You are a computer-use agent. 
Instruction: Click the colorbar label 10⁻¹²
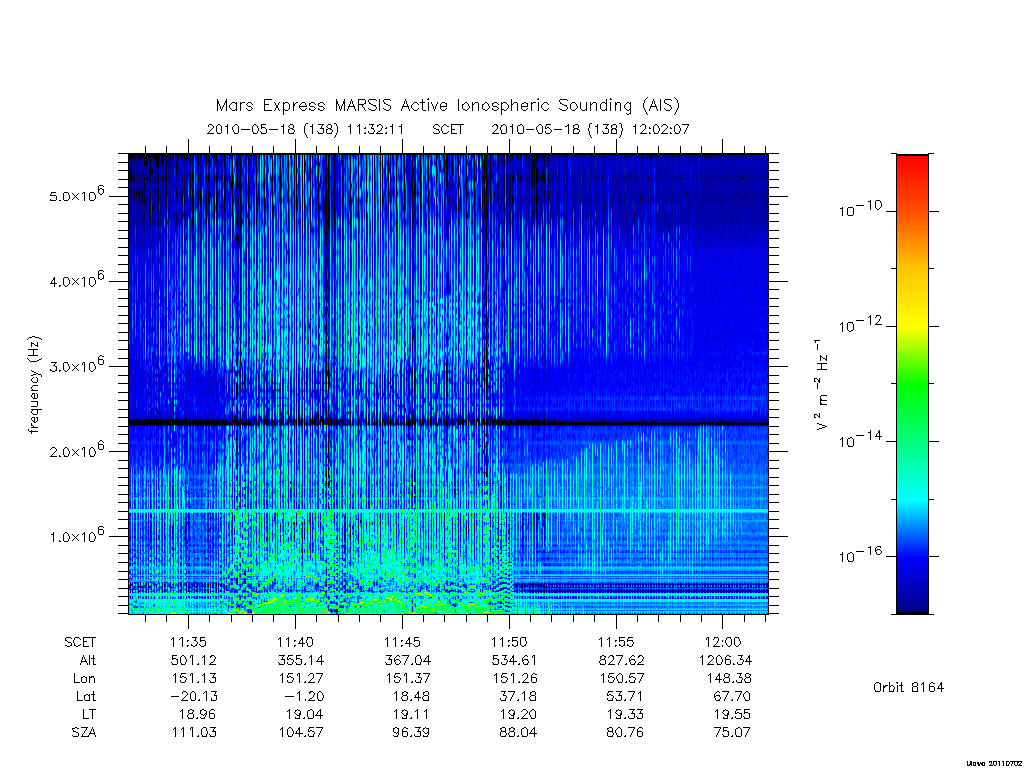pyautogui.click(x=860, y=325)
